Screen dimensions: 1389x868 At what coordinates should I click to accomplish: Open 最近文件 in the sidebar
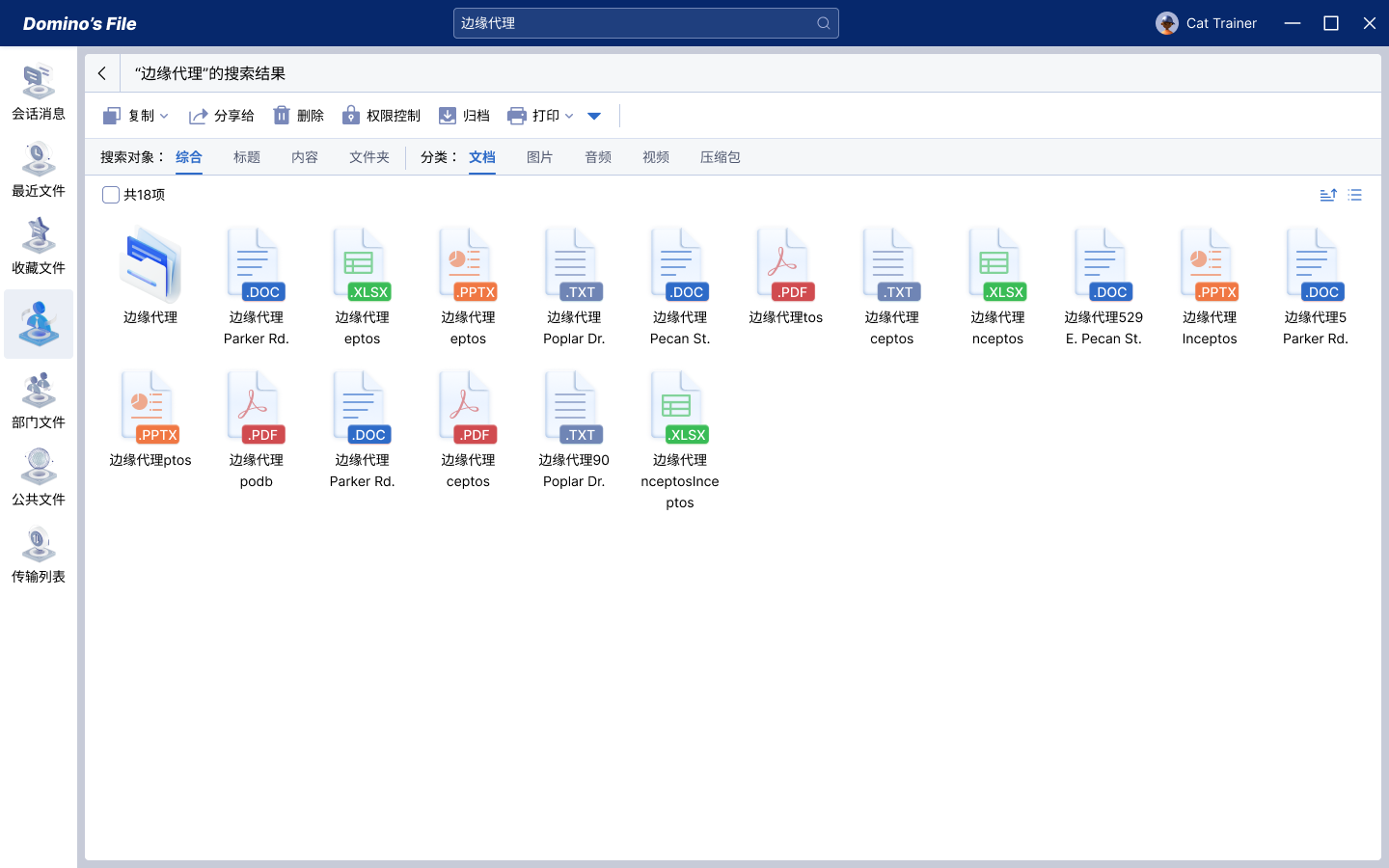pyautogui.click(x=39, y=170)
